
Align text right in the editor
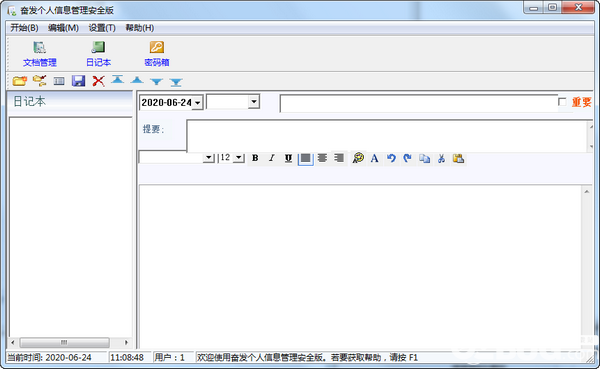(x=339, y=158)
